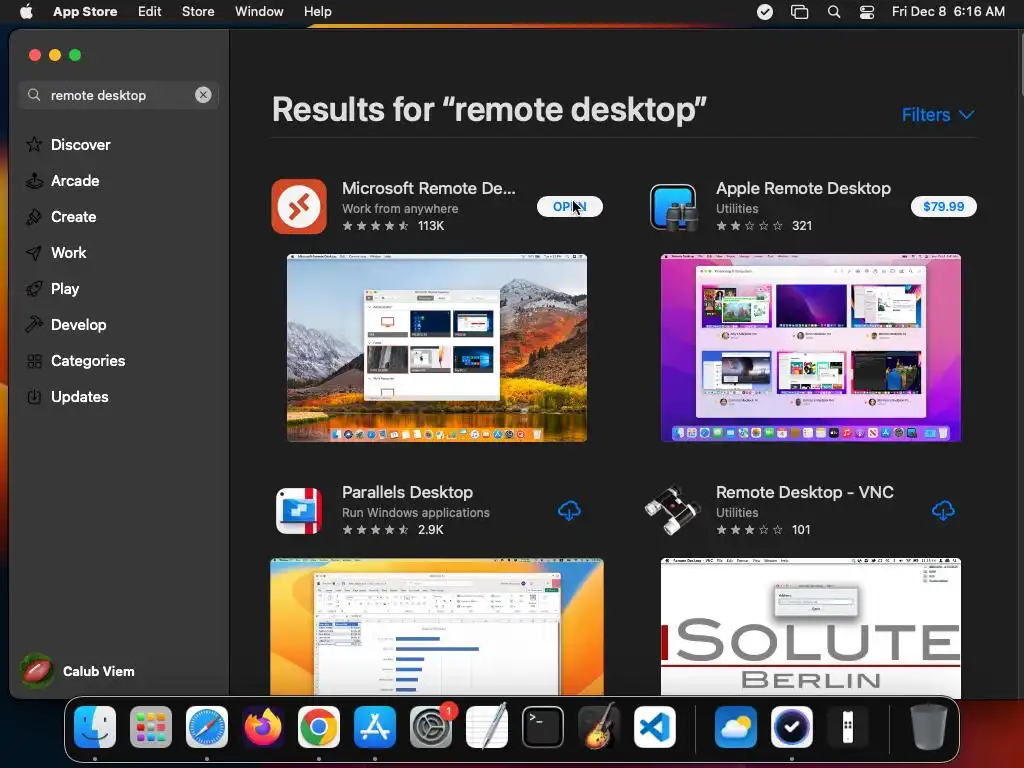Image resolution: width=1024 pixels, height=768 pixels.
Task: Open the Calub Viem account profile
Action: [78, 671]
